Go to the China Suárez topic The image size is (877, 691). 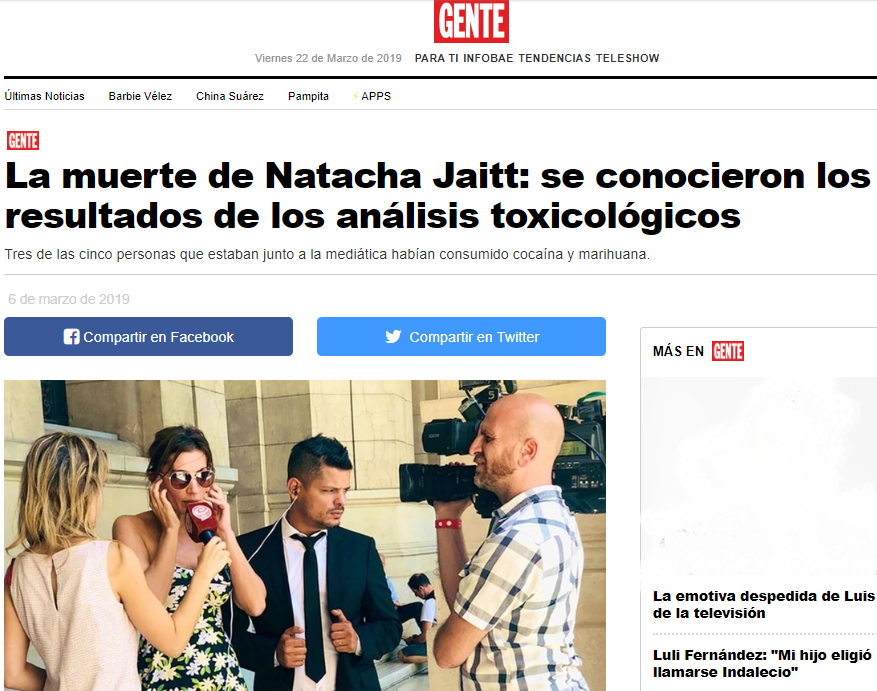point(230,96)
